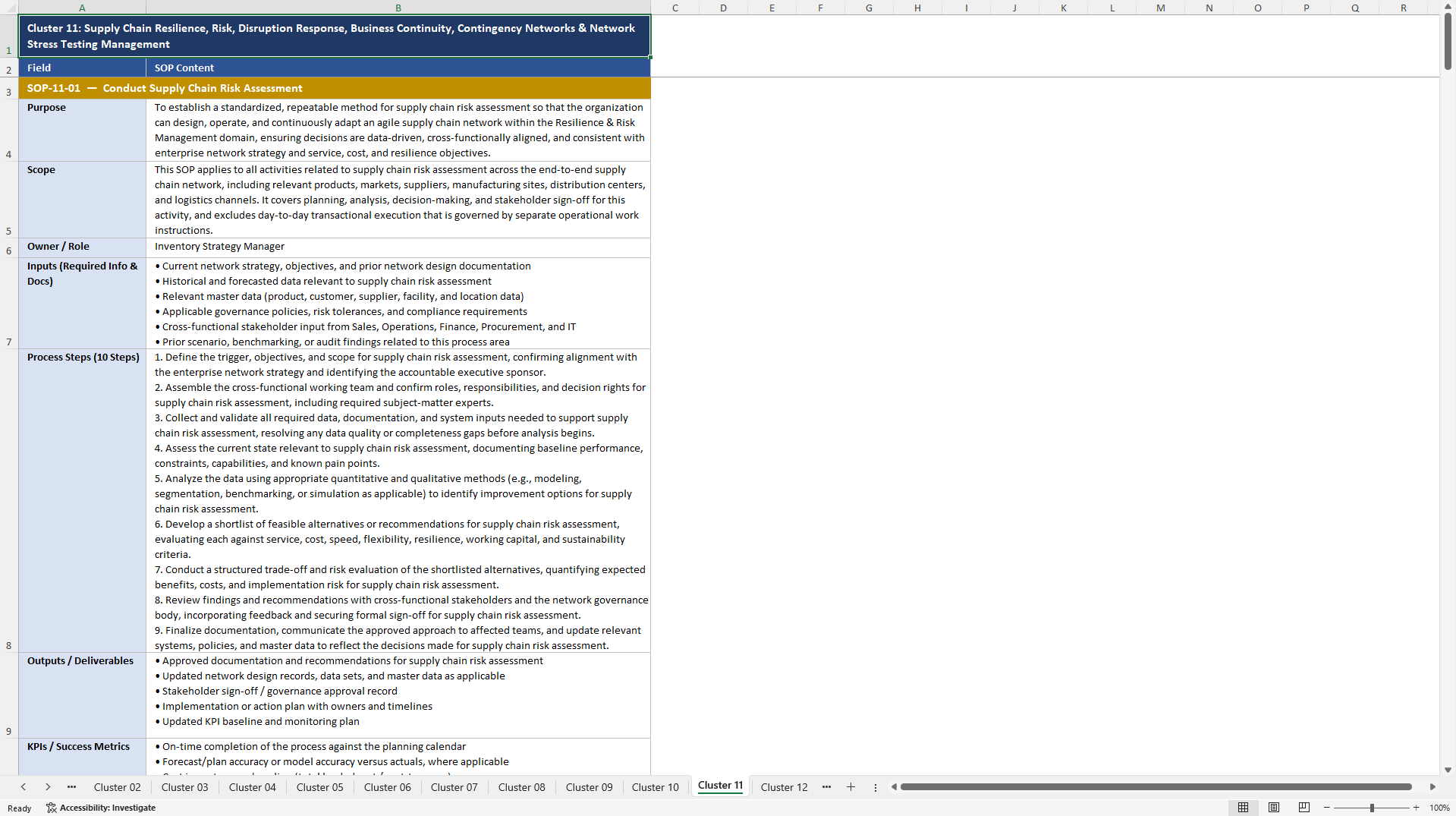Open hidden sheets ellipsis left of Cluster 02
The image size is (1456, 816).
(x=71, y=787)
